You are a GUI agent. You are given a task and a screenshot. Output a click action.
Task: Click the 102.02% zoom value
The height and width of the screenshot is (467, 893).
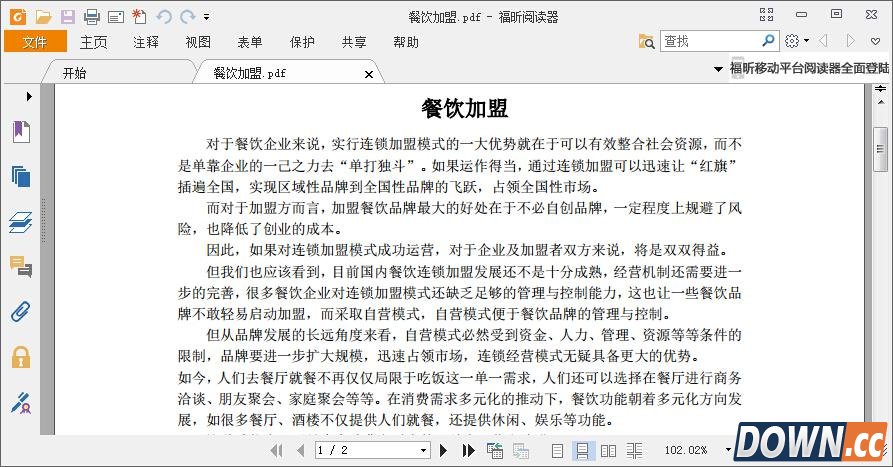click(686, 450)
